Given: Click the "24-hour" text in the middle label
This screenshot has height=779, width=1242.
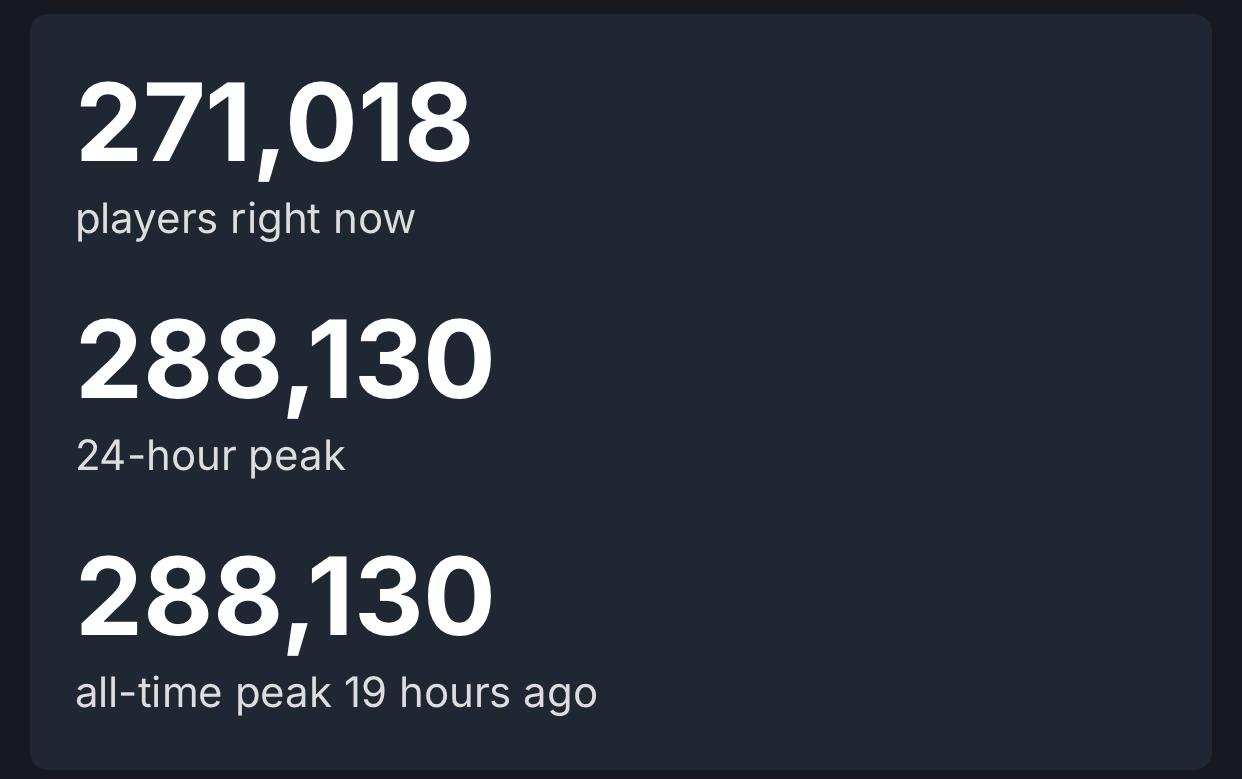Looking at the screenshot, I should coord(153,456).
